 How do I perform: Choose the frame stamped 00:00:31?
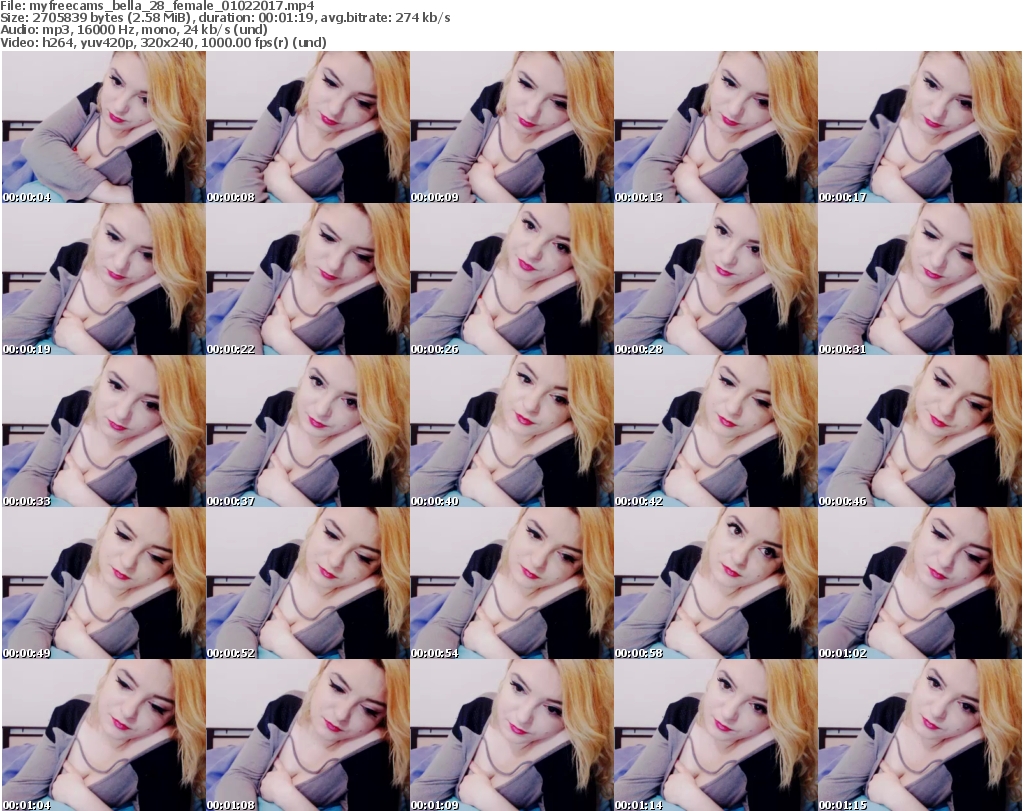[920, 279]
